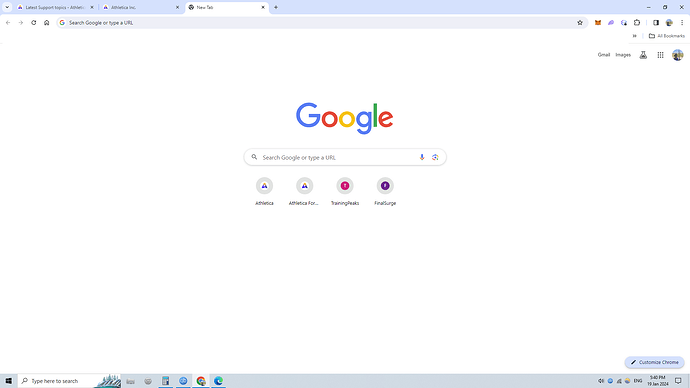Switch the ENG input language
Screen dimensions: 690x388
(x=638, y=381)
